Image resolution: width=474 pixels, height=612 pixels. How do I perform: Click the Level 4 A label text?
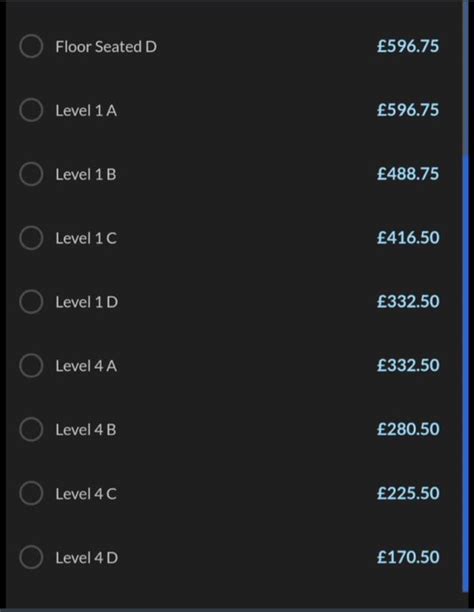coord(86,366)
